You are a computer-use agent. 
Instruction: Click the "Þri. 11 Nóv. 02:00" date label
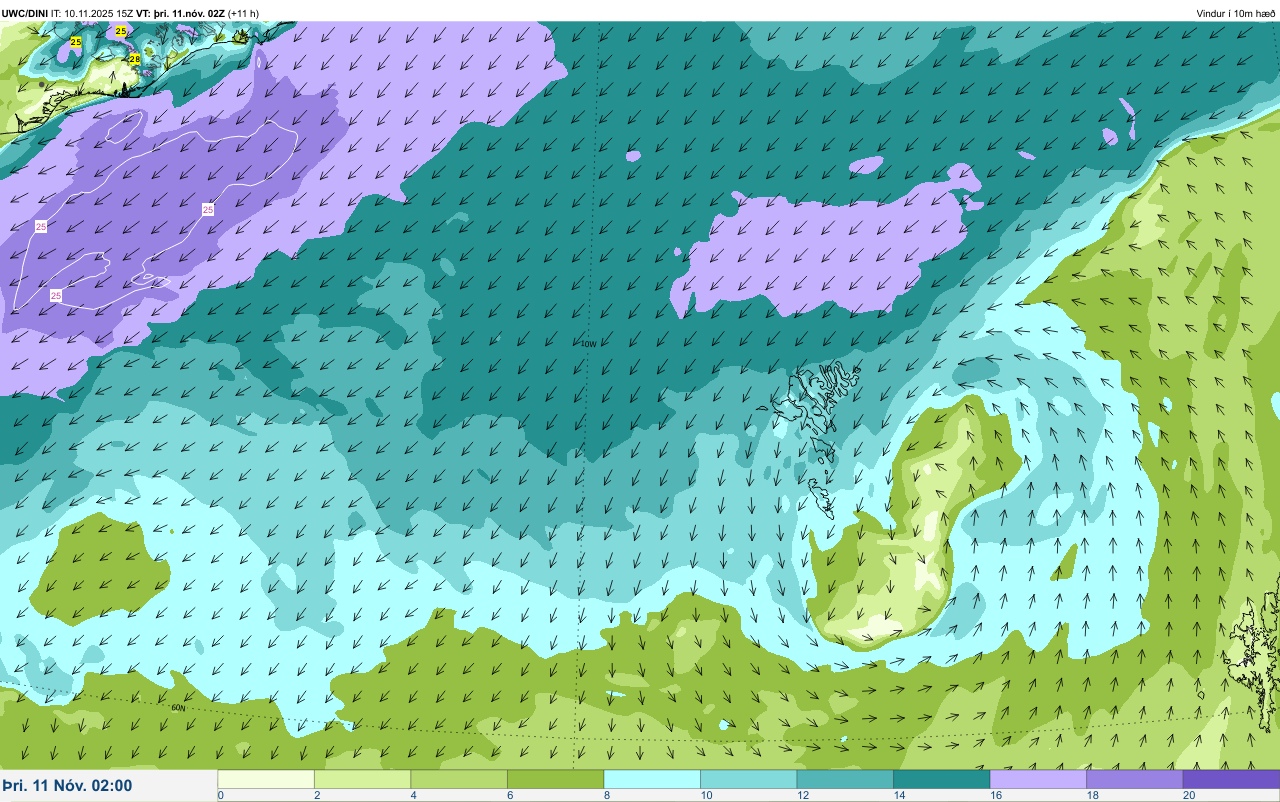67,786
